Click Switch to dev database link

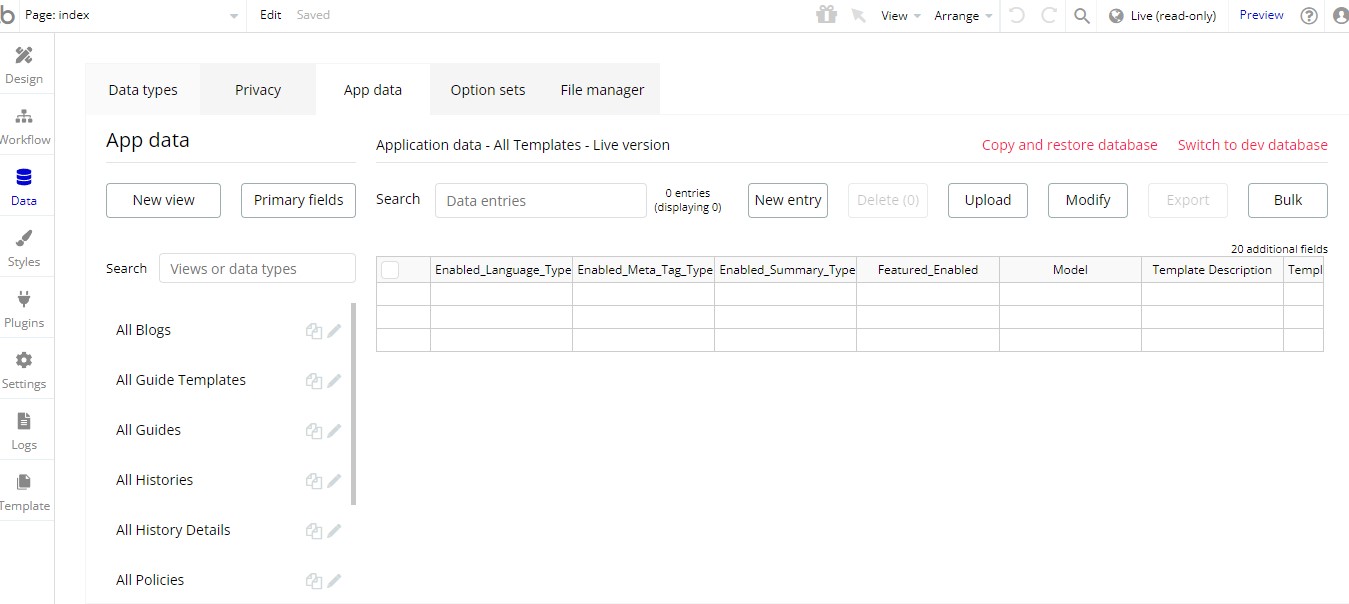pyautogui.click(x=1252, y=145)
